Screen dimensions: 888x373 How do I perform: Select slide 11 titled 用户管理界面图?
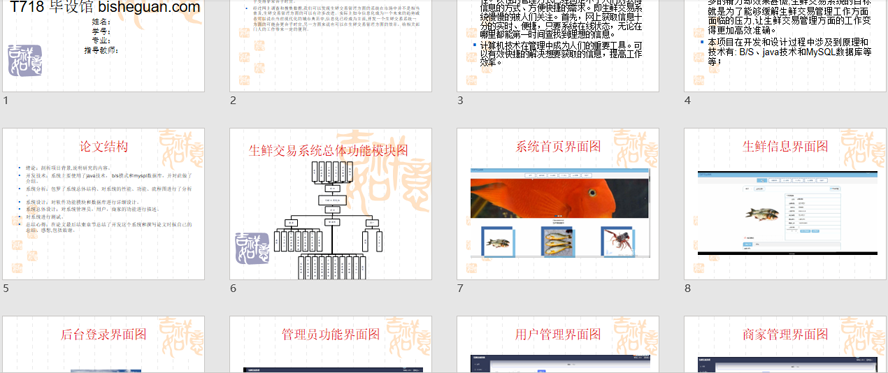click(558, 344)
